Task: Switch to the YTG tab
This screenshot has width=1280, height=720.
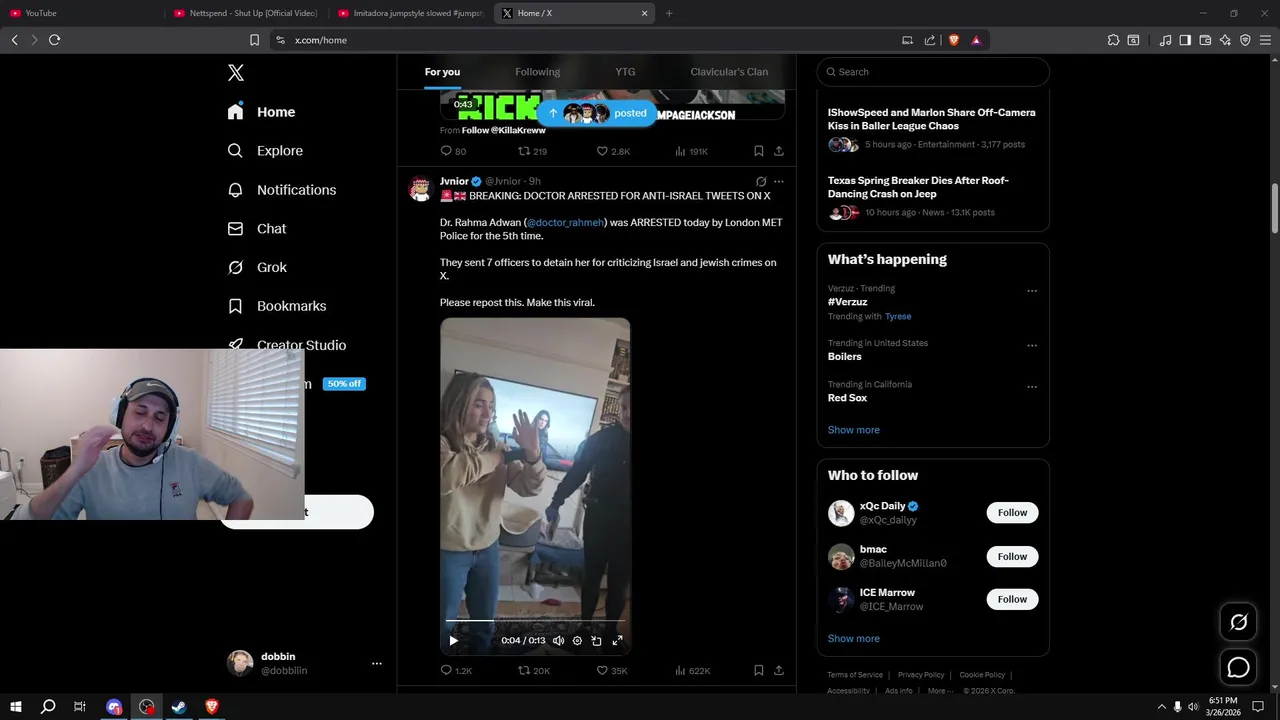Action: coord(625,72)
